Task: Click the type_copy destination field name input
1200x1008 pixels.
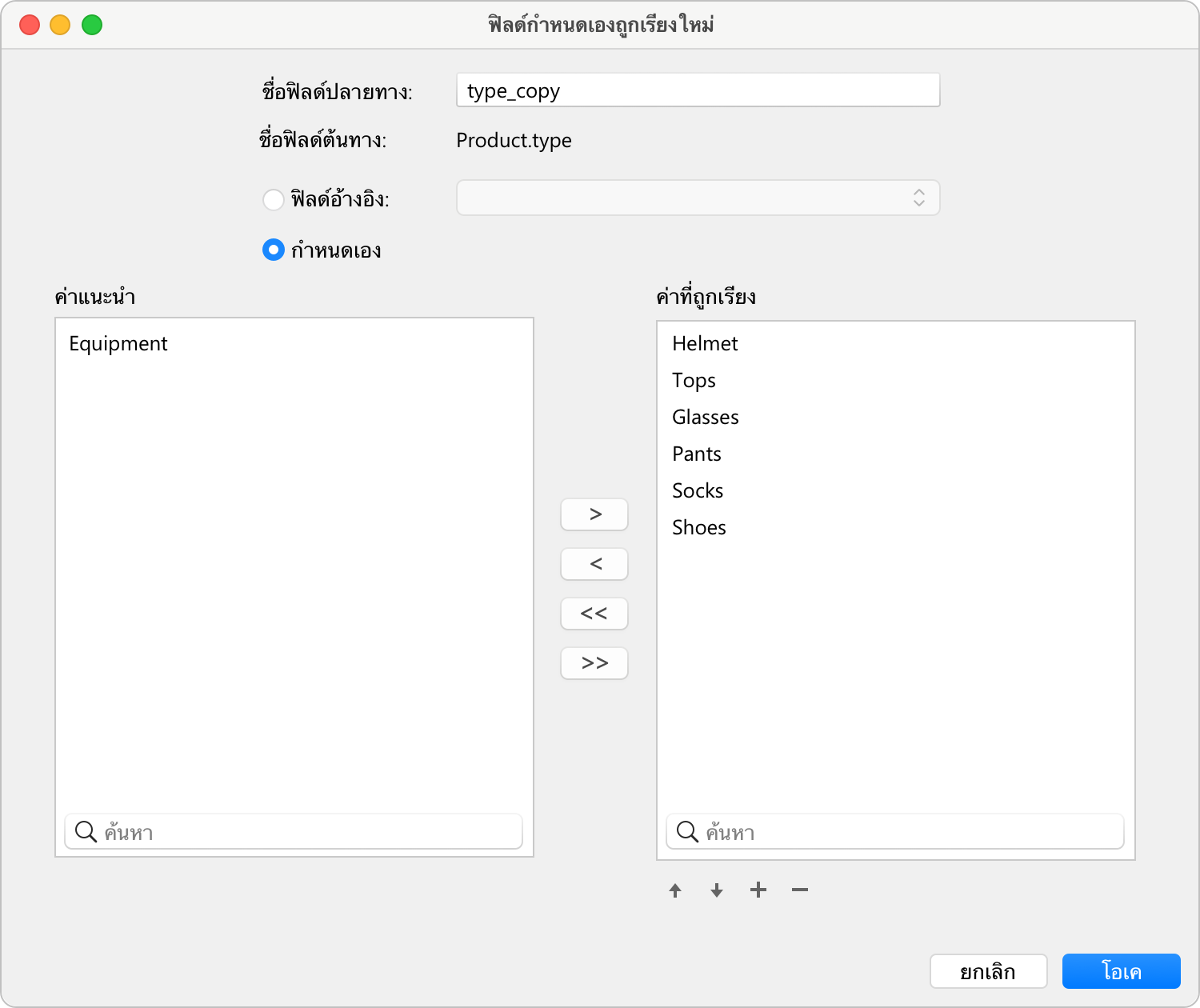Action: 698,90
